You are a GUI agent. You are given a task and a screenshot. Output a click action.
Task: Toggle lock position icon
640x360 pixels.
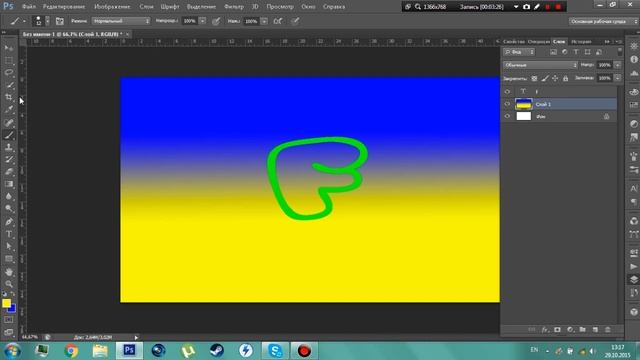click(555, 78)
